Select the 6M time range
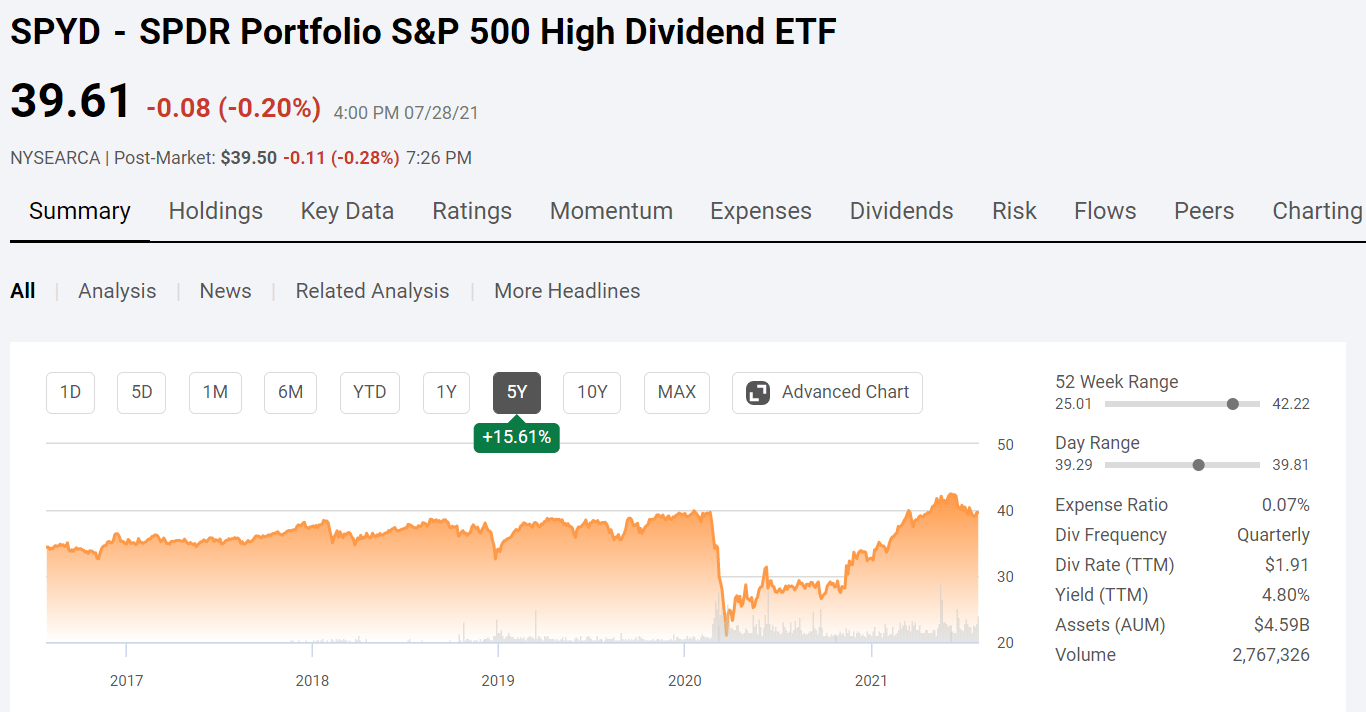Image resolution: width=1366 pixels, height=712 pixels. 290,392
